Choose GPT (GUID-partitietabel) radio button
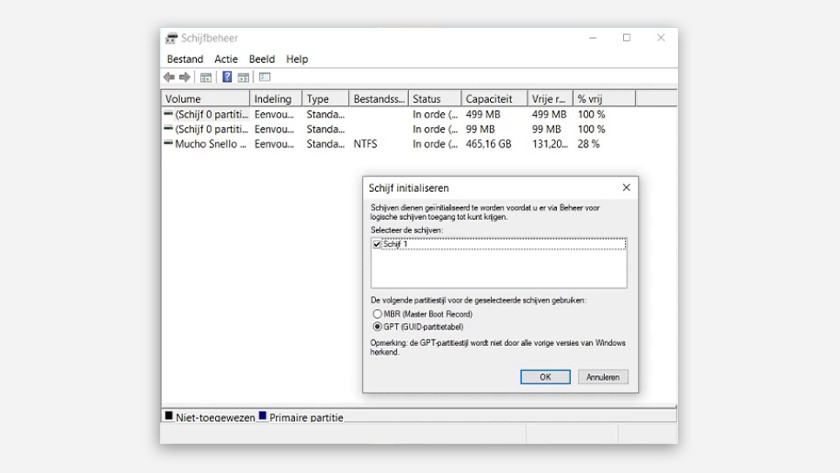Viewport: 840px width, 473px height. [377, 326]
